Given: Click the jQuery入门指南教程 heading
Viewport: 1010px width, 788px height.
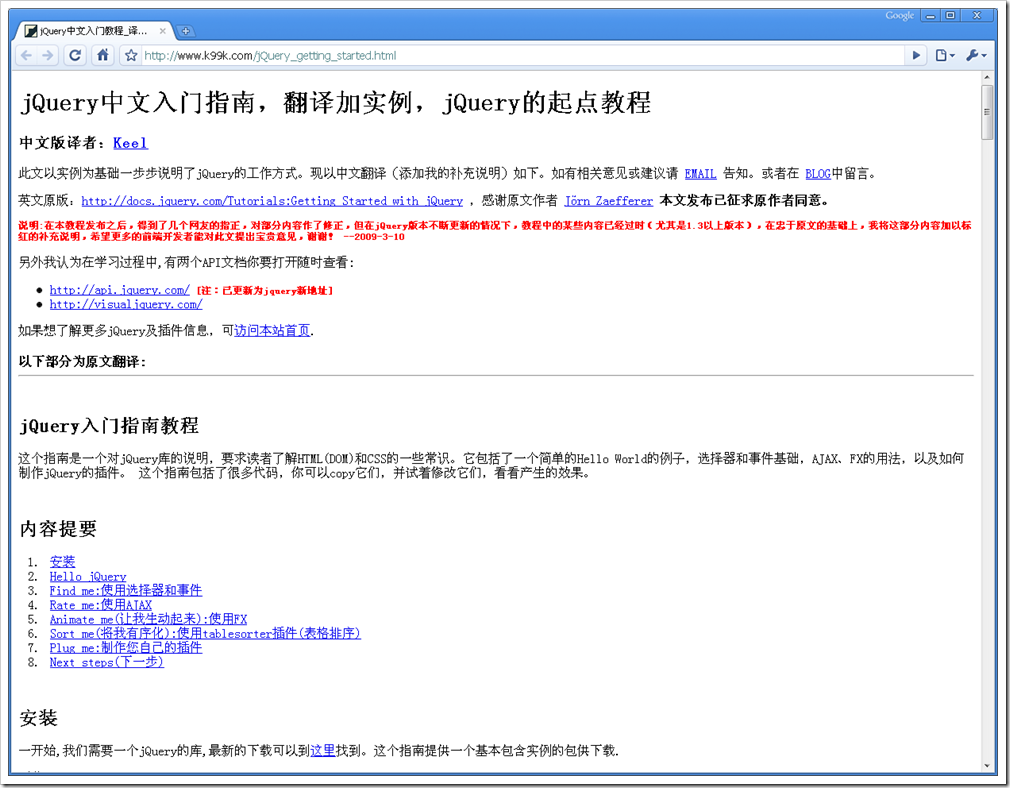Looking at the screenshot, I should point(109,426).
